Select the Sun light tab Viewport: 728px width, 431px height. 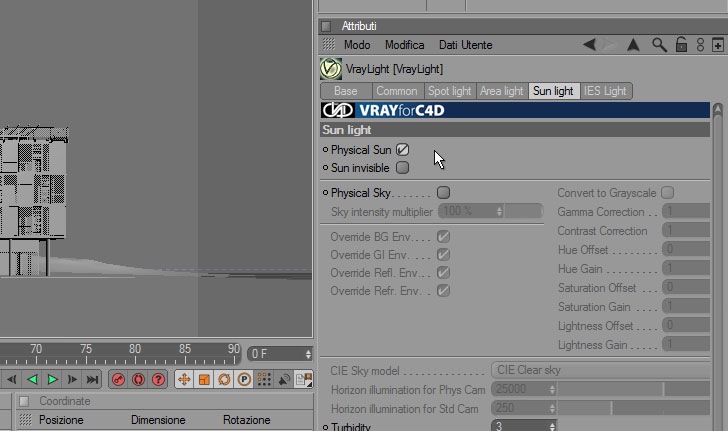[x=553, y=91]
